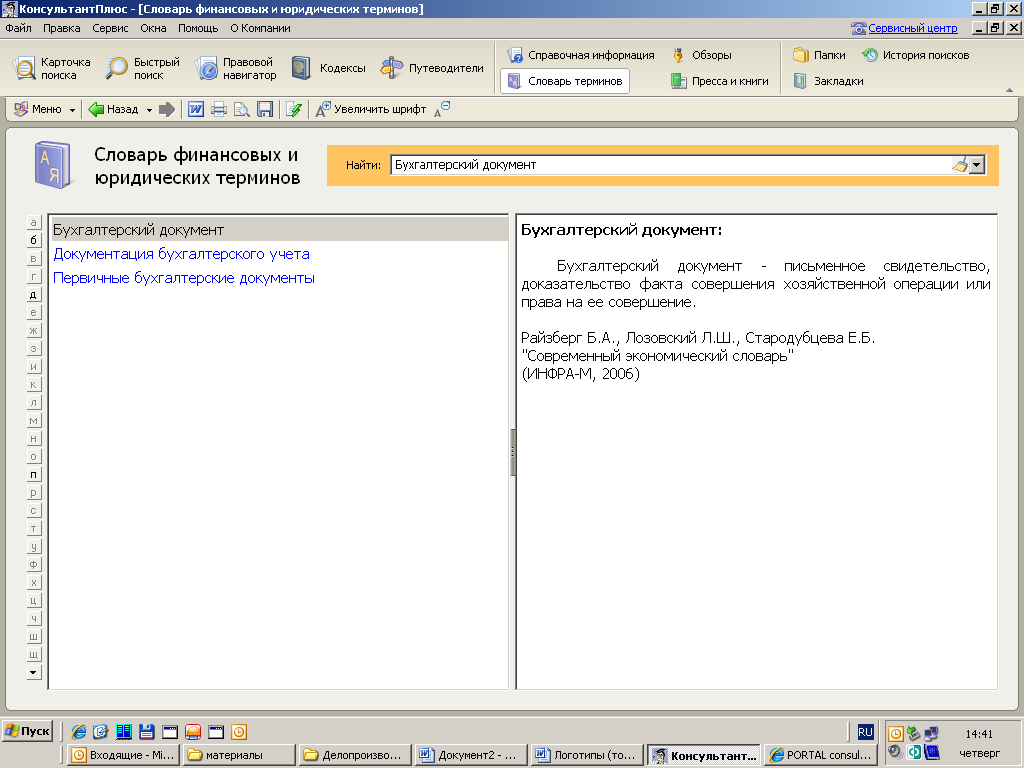Jump to letter а in alphabet
Screen dimensions: 1024x768
pos(33,222)
